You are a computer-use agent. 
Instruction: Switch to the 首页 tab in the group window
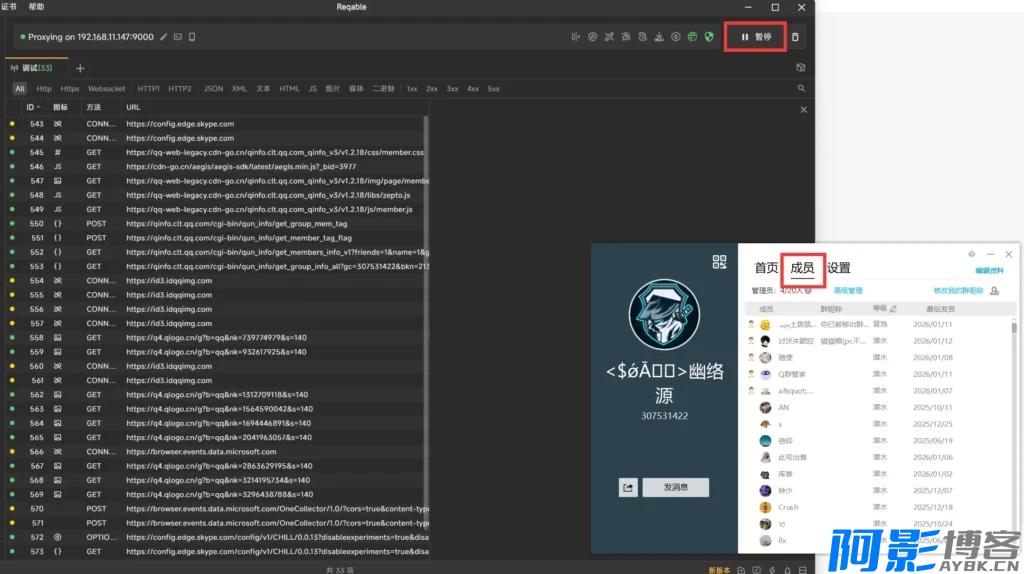766,268
